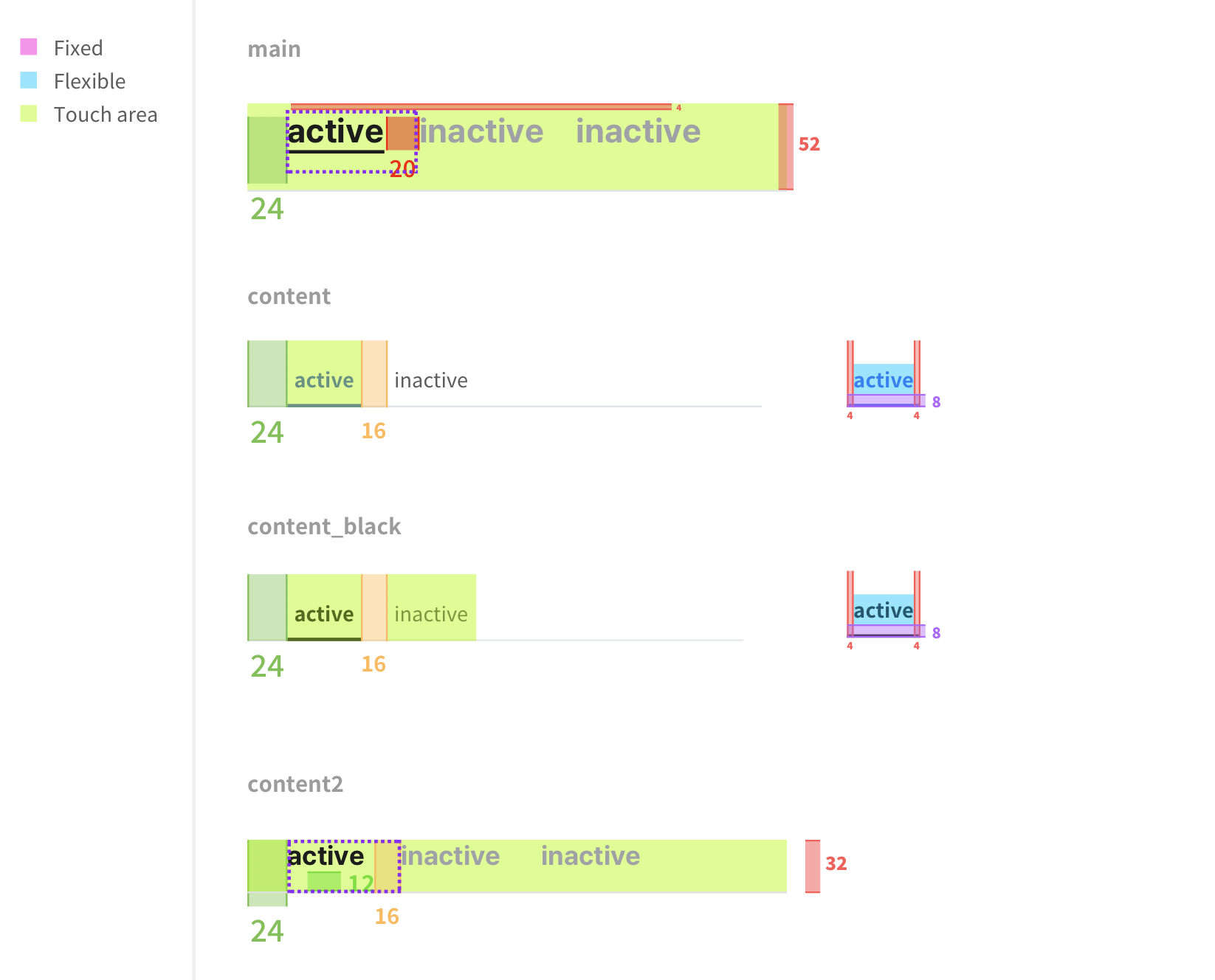
Task: Select the first inactive tab in main section
Action: click(481, 131)
